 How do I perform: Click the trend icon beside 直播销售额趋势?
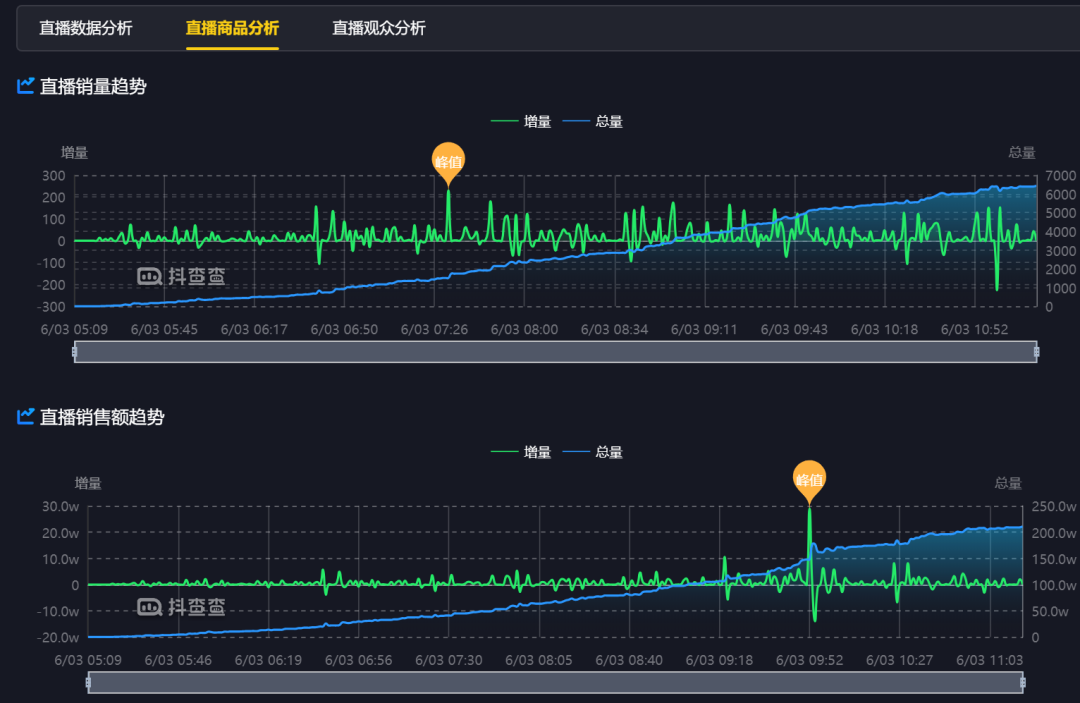click(x=26, y=417)
